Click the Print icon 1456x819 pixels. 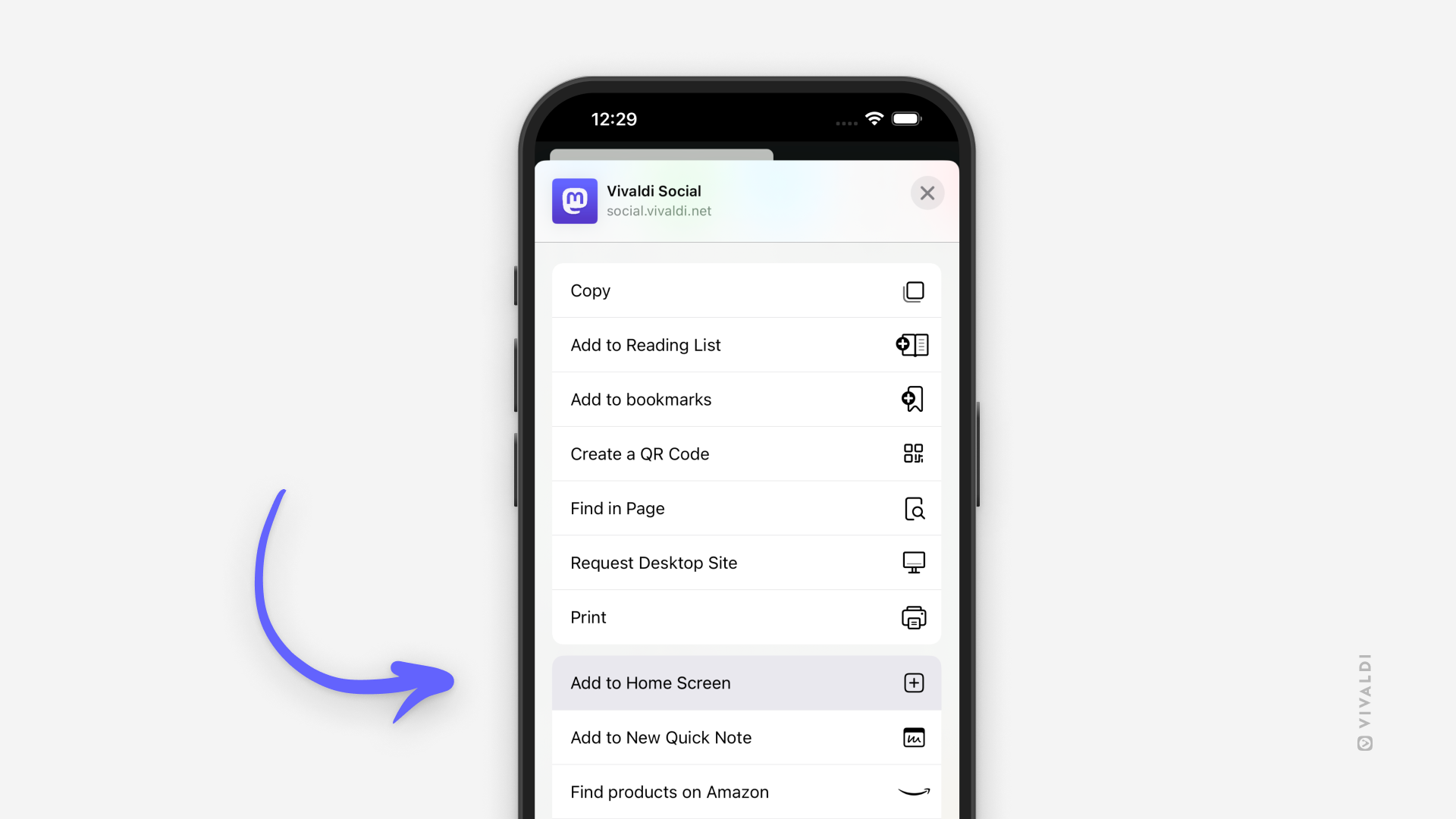(913, 617)
